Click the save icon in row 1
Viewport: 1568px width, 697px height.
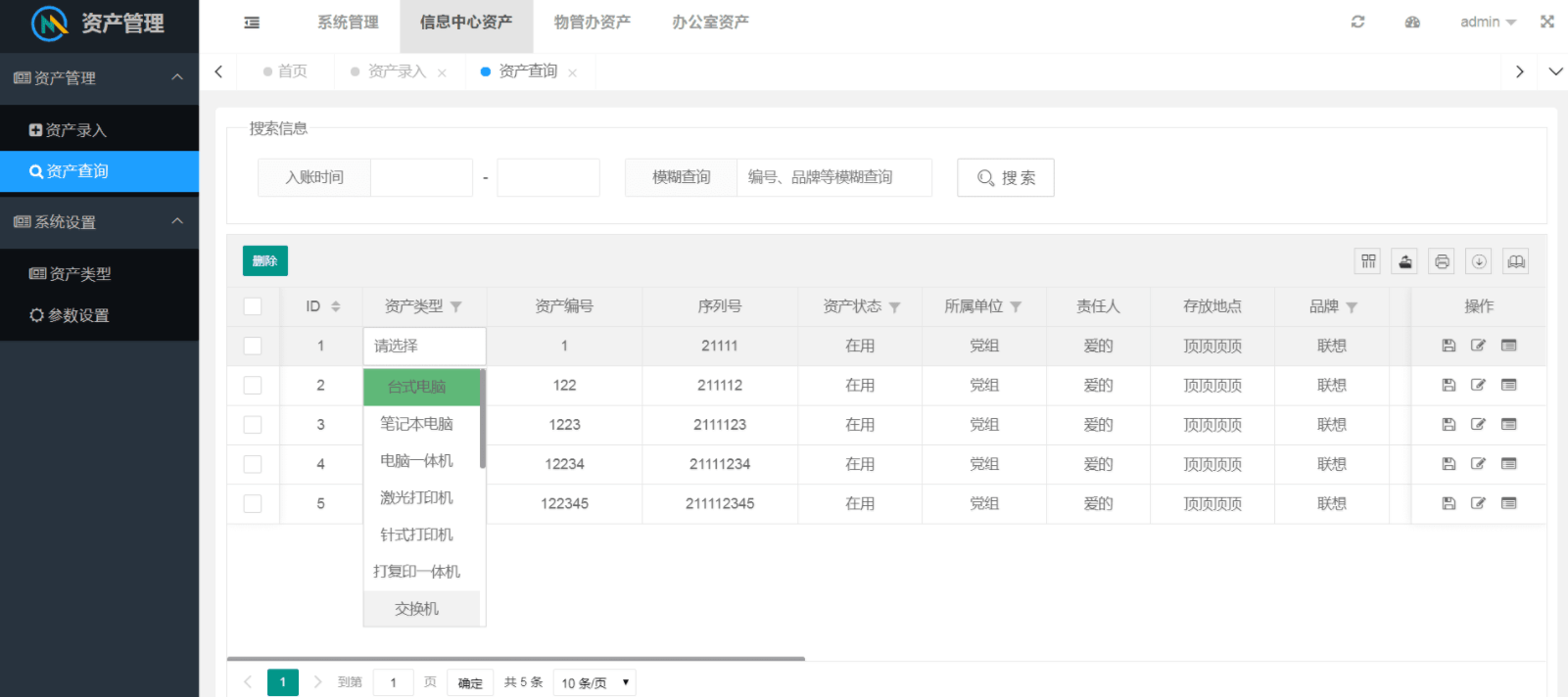click(x=1449, y=346)
